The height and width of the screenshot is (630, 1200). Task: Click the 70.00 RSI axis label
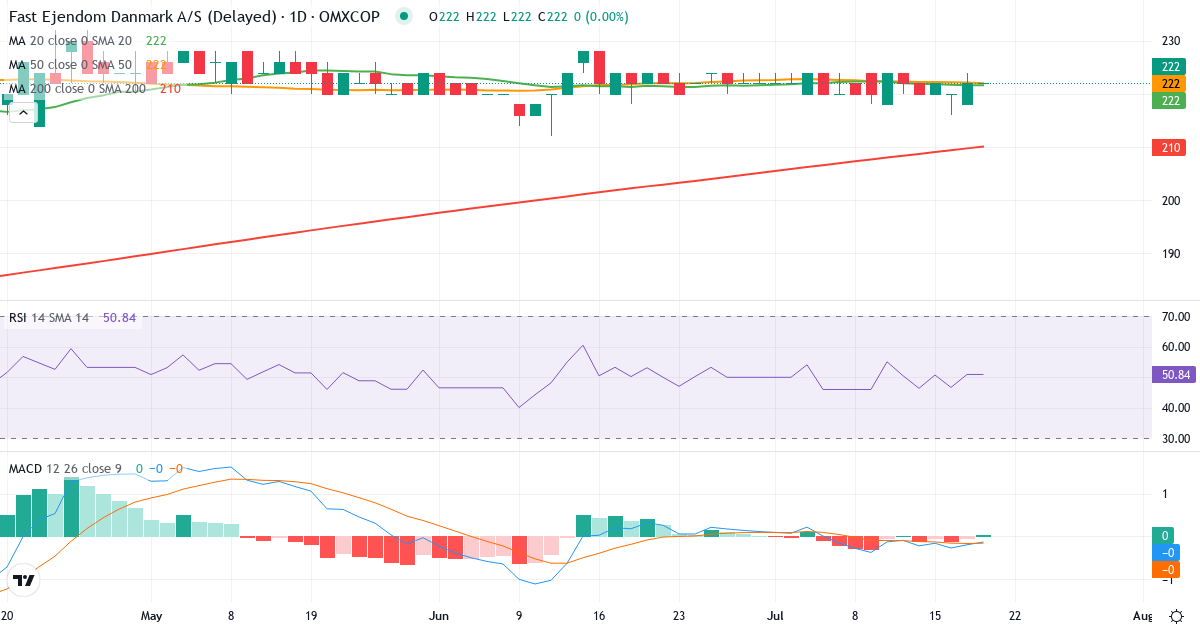point(1177,317)
